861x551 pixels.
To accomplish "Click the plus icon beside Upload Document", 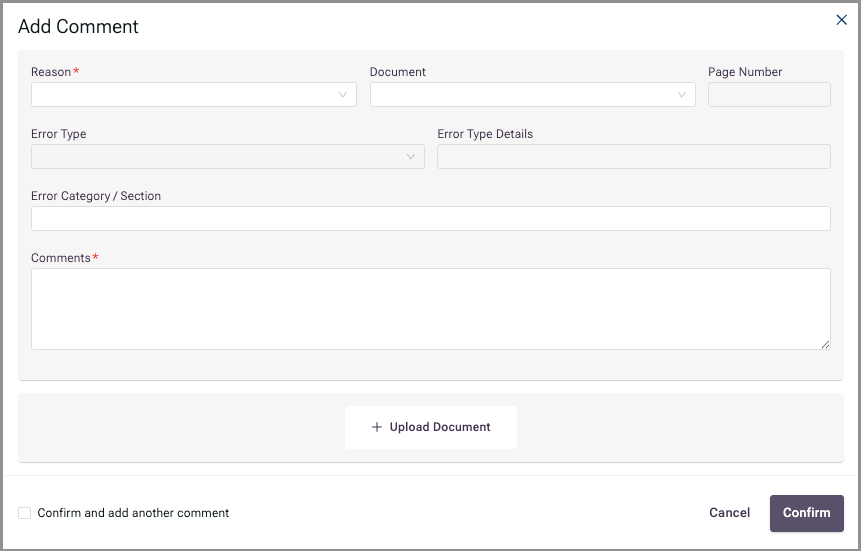I will (377, 427).
